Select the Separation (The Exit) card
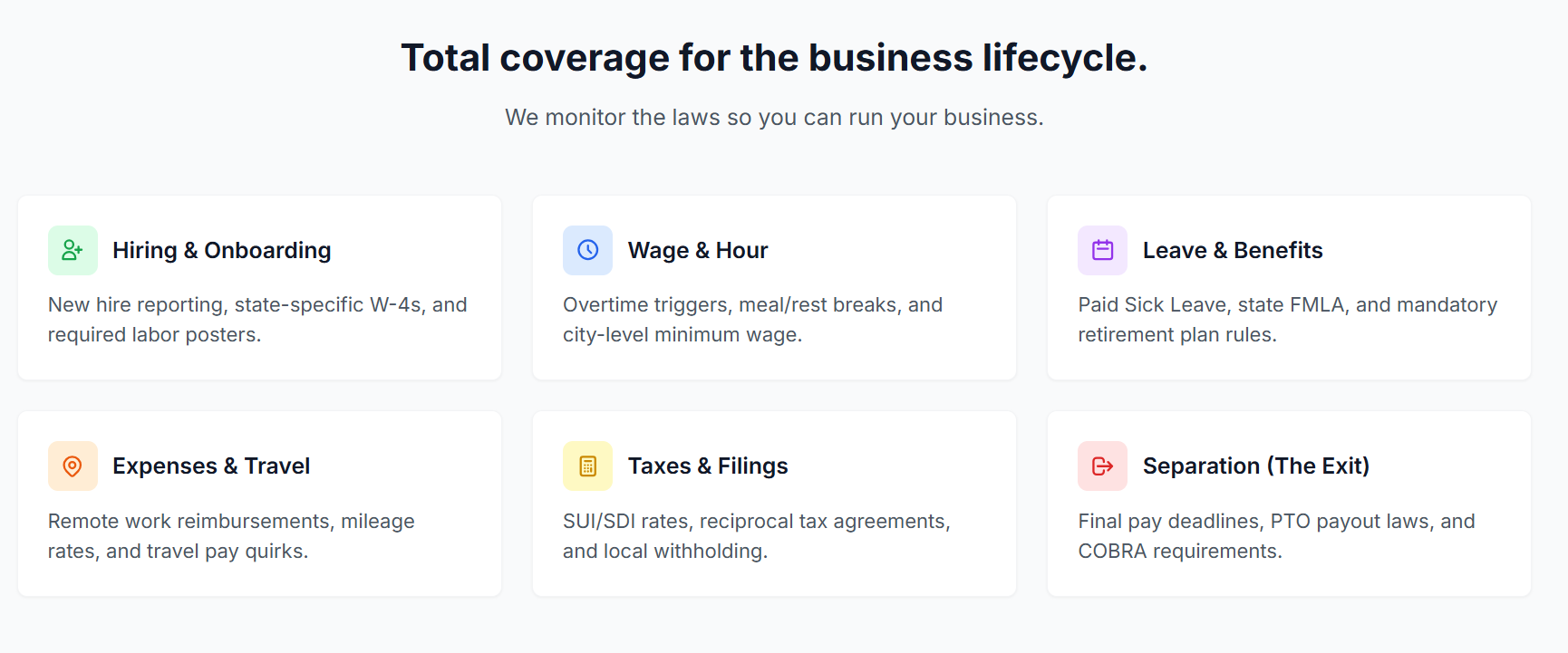Screen dimensions: 1568x653 (x=1289, y=503)
